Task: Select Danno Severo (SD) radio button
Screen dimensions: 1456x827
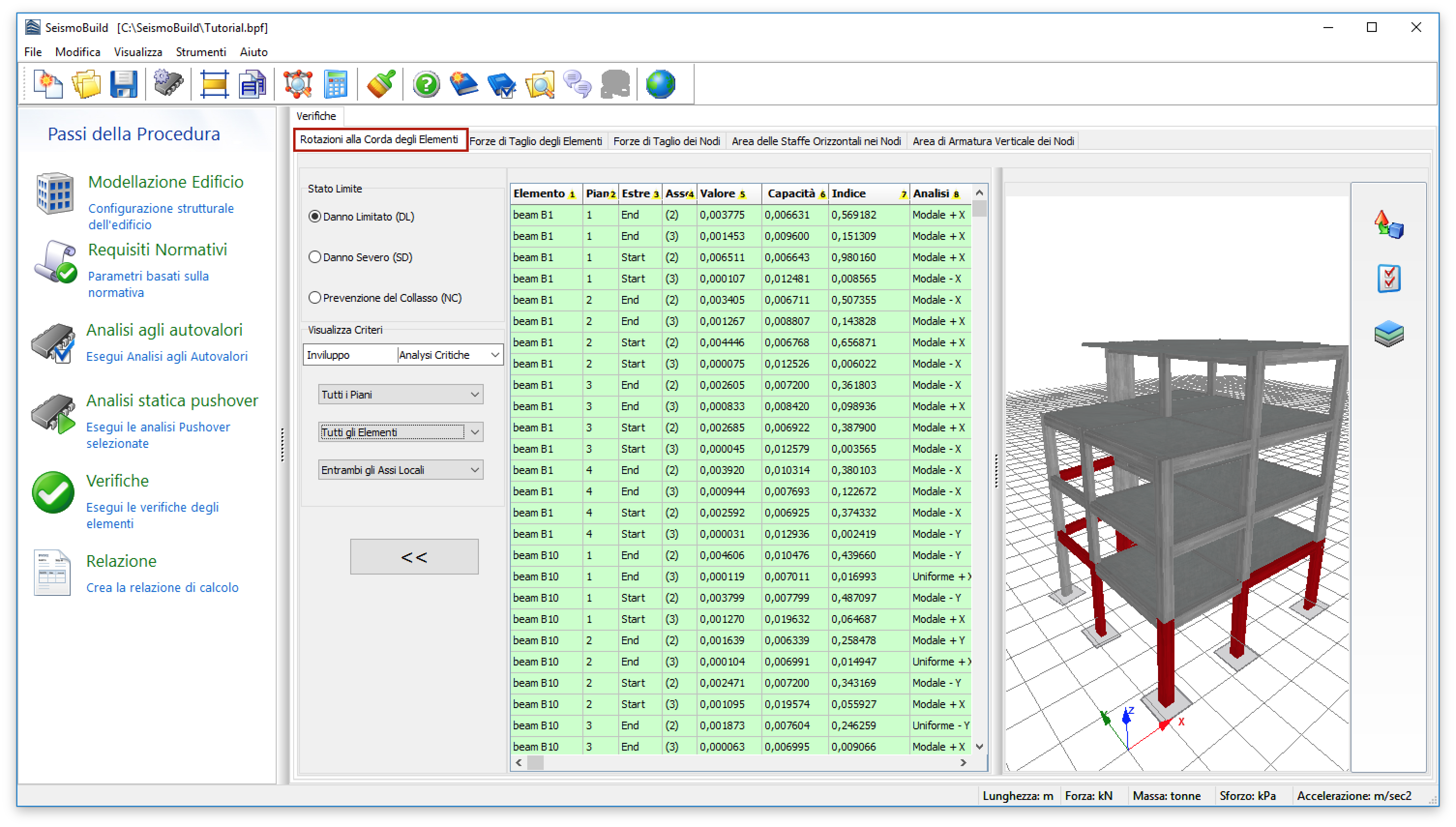Action: [x=315, y=257]
